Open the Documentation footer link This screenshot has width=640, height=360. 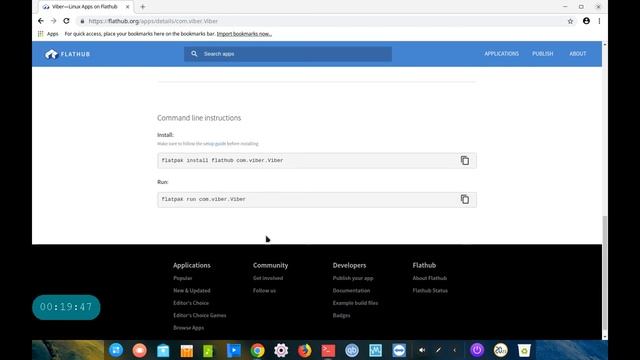(351, 291)
